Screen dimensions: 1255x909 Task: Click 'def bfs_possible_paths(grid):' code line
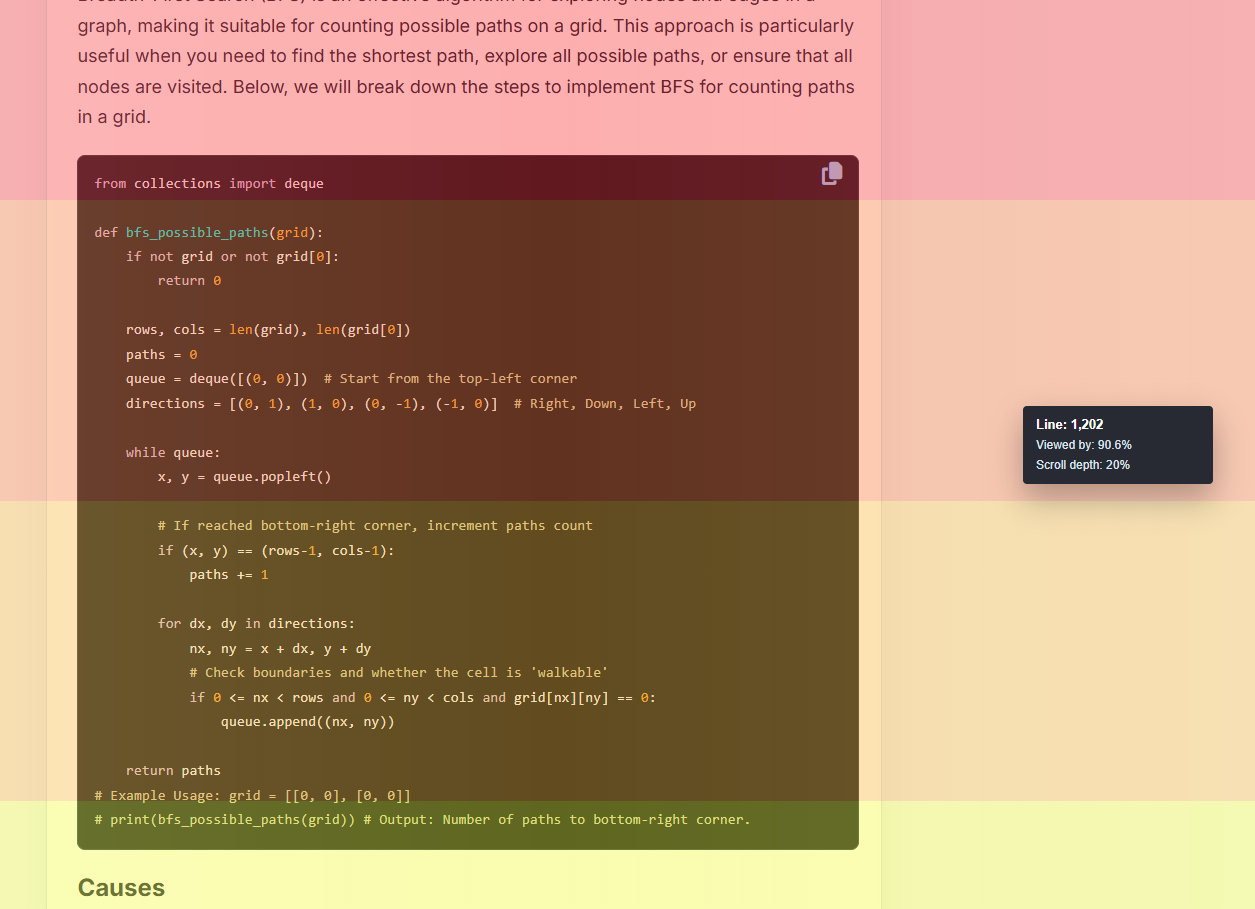tap(209, 232)
